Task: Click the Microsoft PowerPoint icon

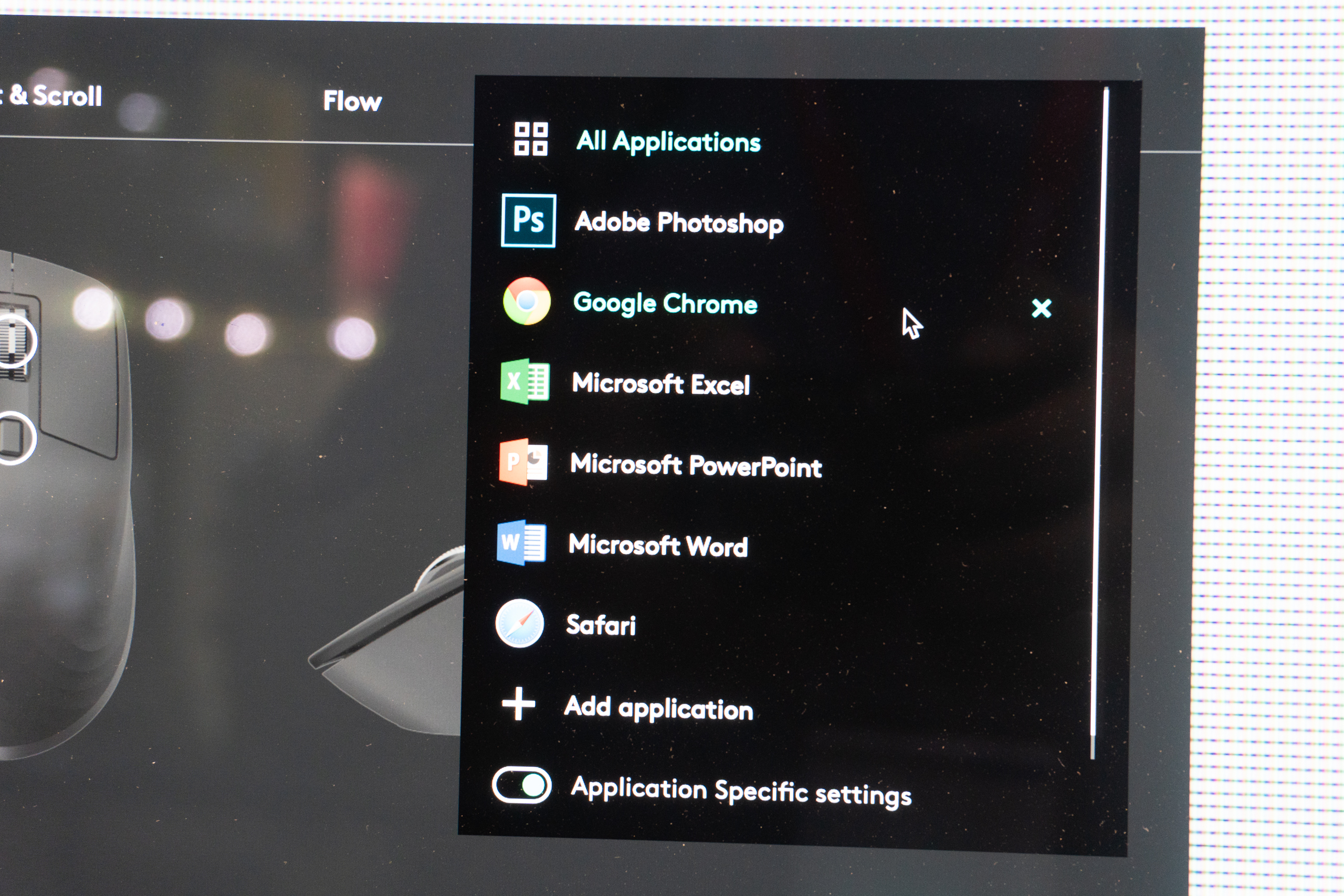Action: [x=523, y=462]
